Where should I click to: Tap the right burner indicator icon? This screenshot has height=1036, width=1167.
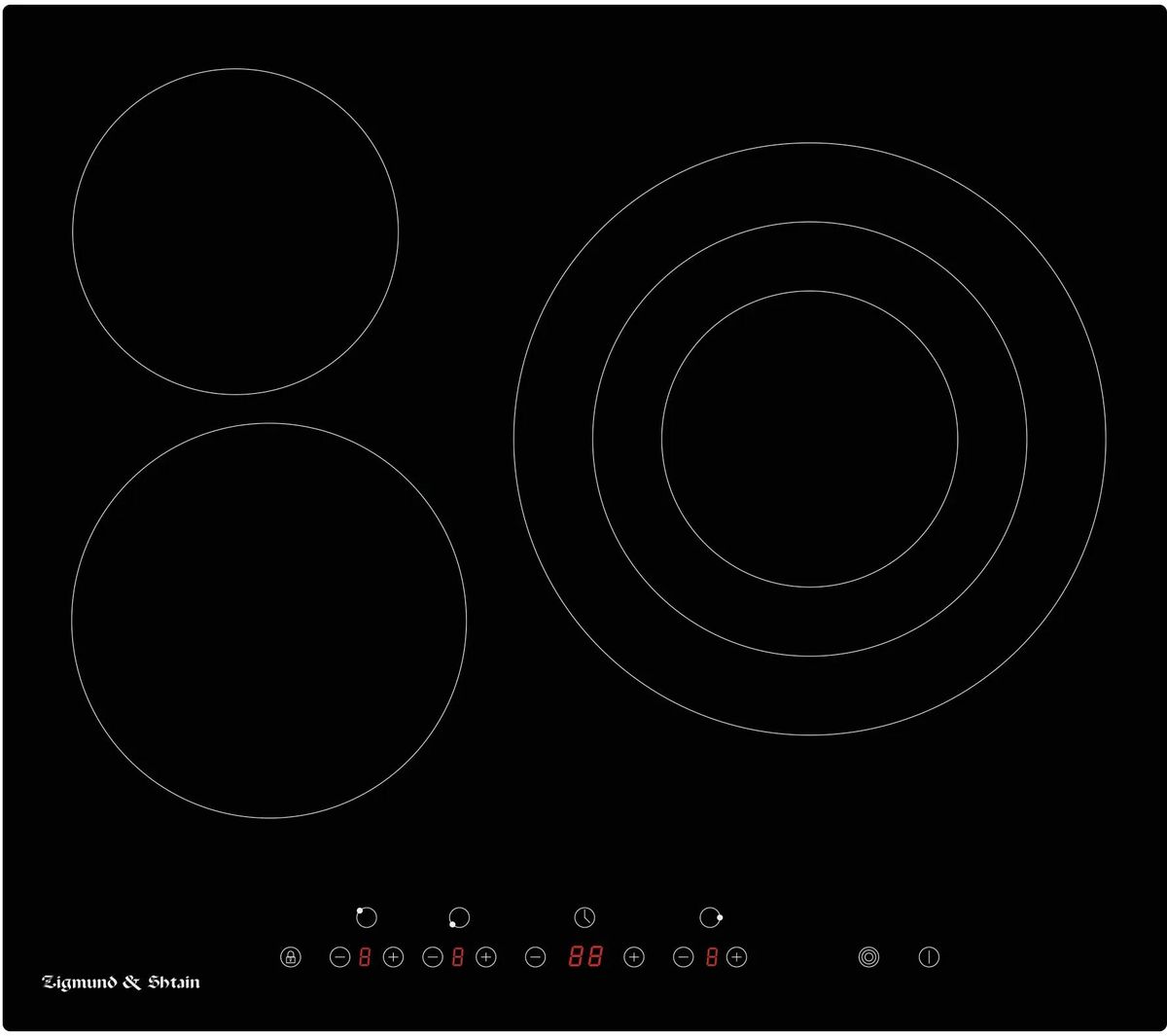[712, 916]
